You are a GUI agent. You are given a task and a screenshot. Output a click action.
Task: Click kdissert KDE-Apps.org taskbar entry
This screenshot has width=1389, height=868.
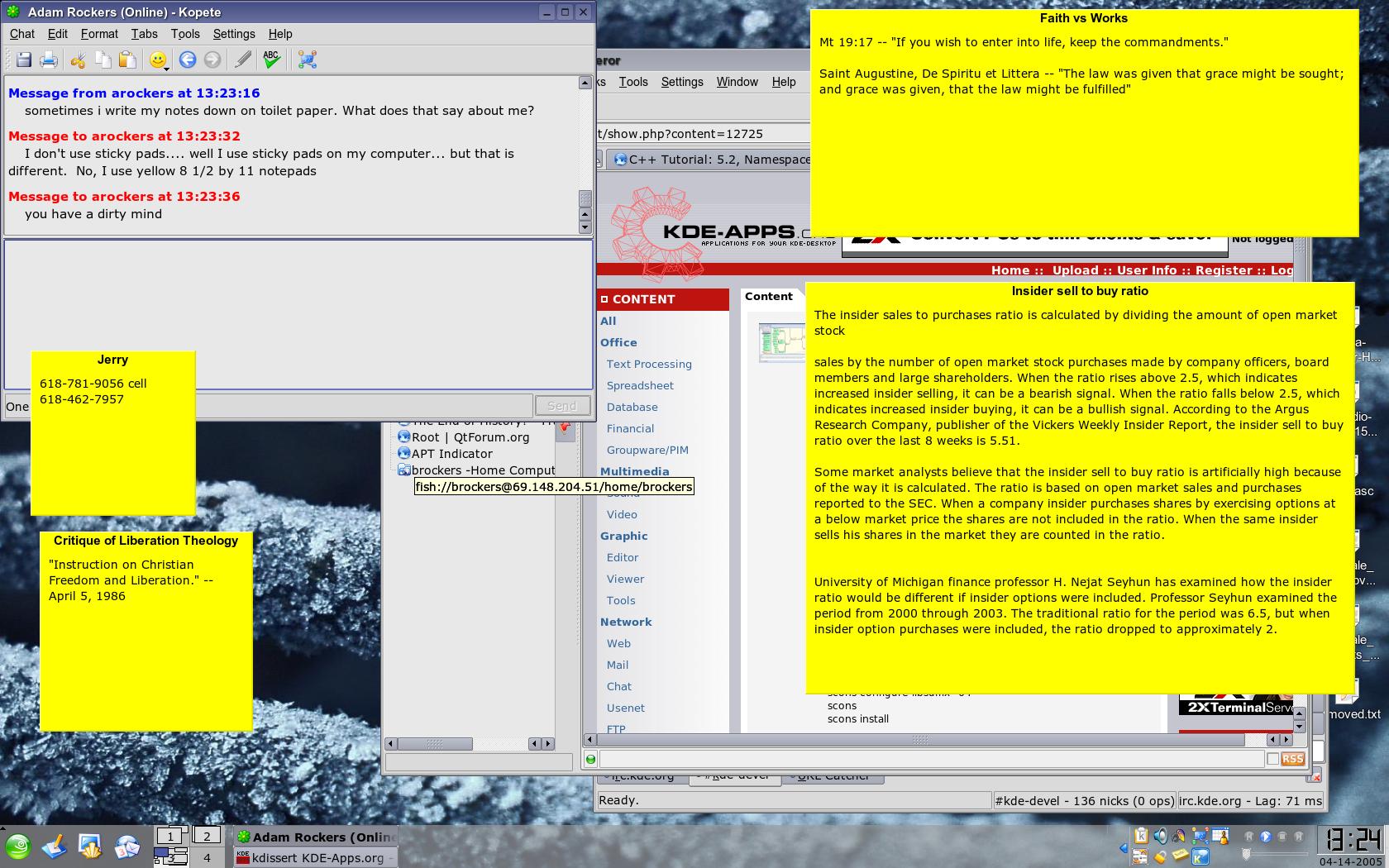point(316,858)
